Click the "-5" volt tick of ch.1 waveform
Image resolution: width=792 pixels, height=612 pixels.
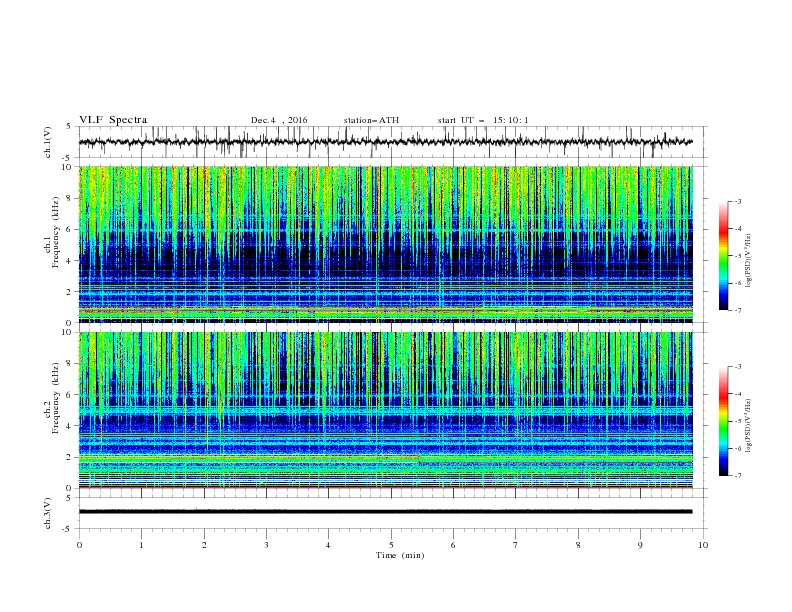pyautogui.click(x=68, y=158)
